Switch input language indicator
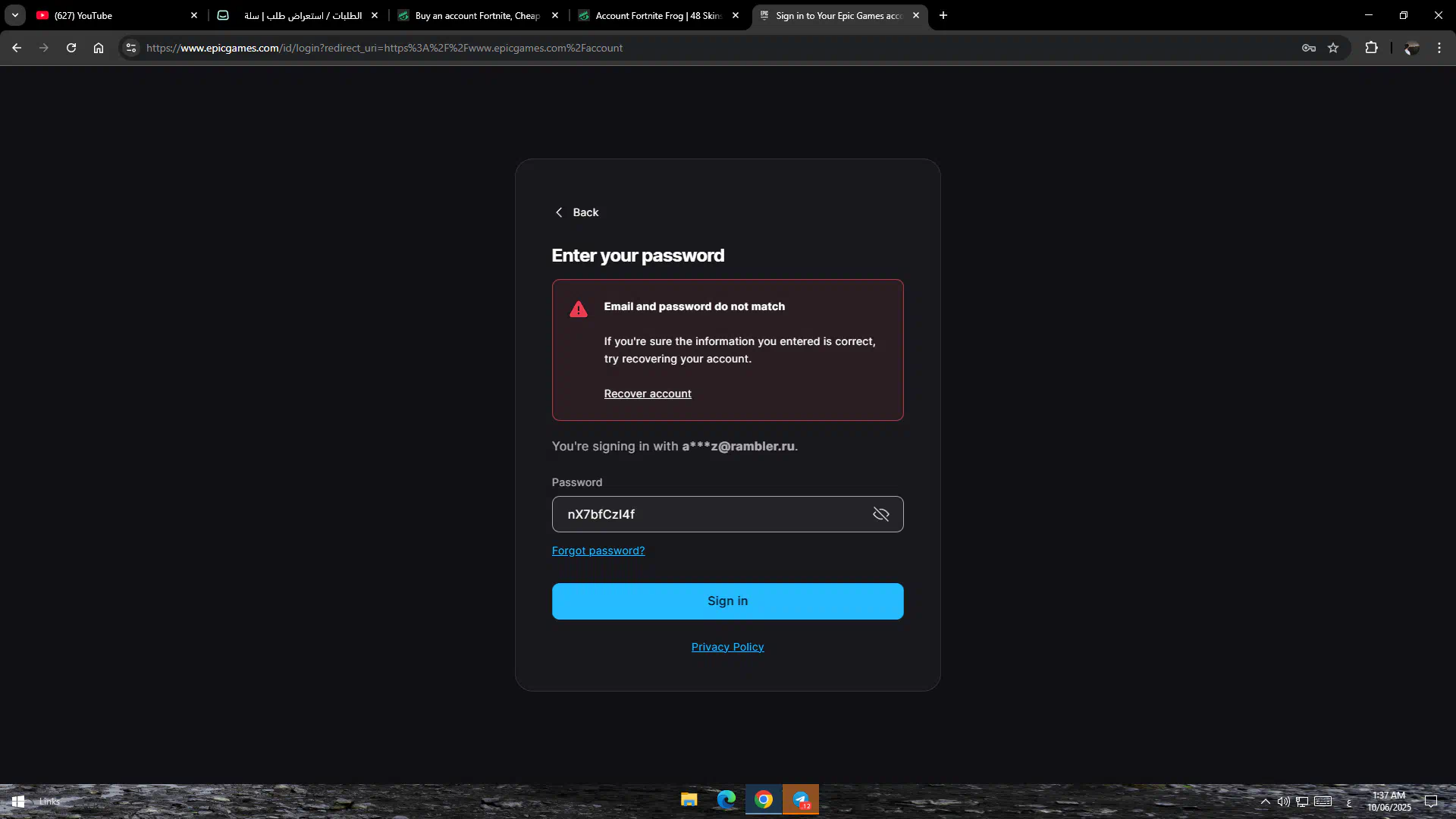 (x=1349, y=802)
